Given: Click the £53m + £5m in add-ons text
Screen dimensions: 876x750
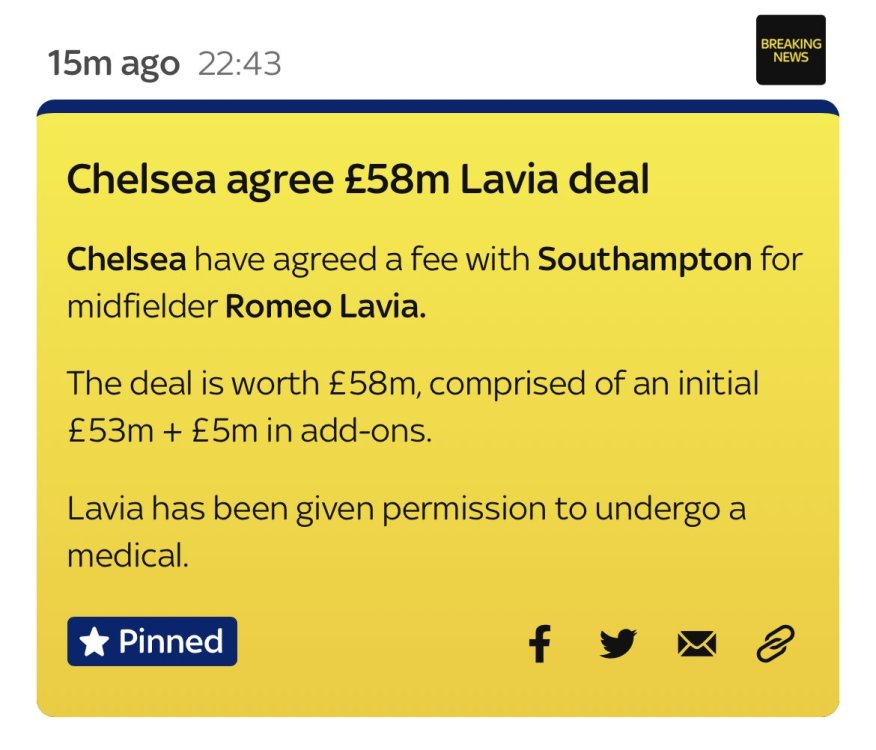Looking at the screenshot, I should [x=249, y=430].
